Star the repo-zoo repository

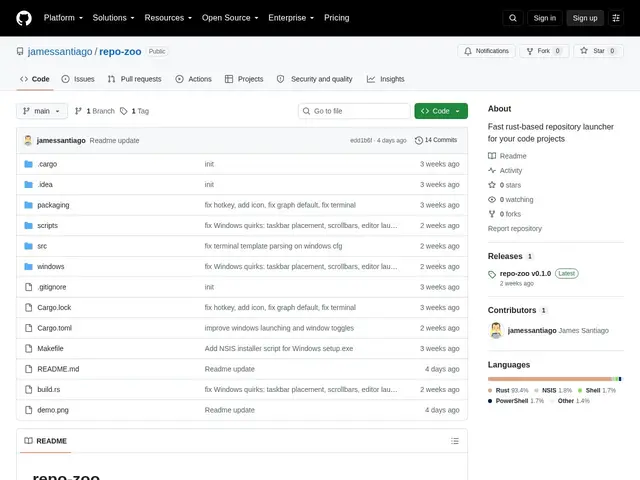pos(598,51)
